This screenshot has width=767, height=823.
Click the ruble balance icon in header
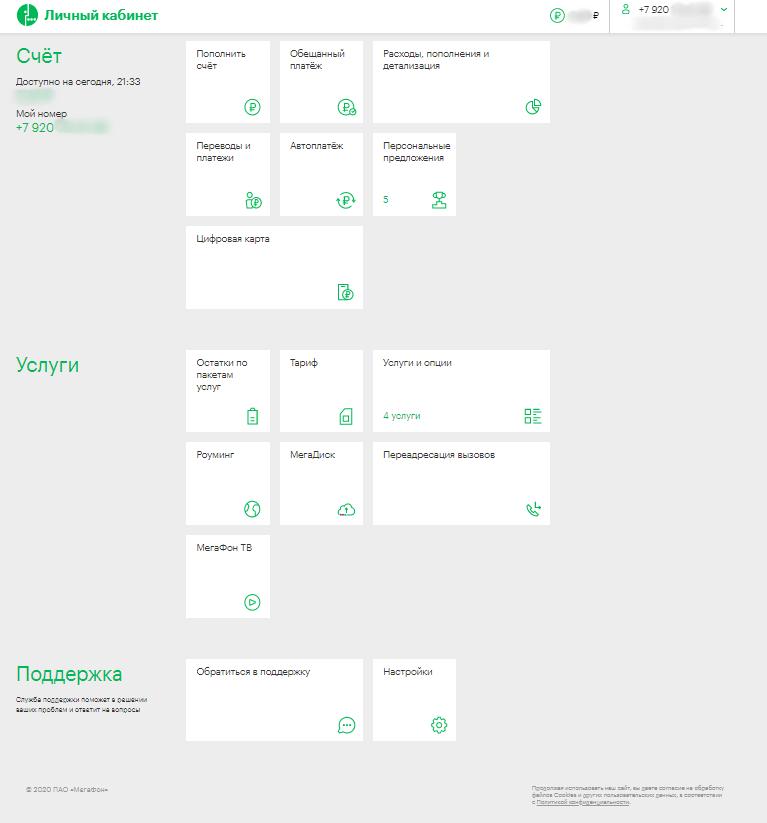[x=558, y=16]
